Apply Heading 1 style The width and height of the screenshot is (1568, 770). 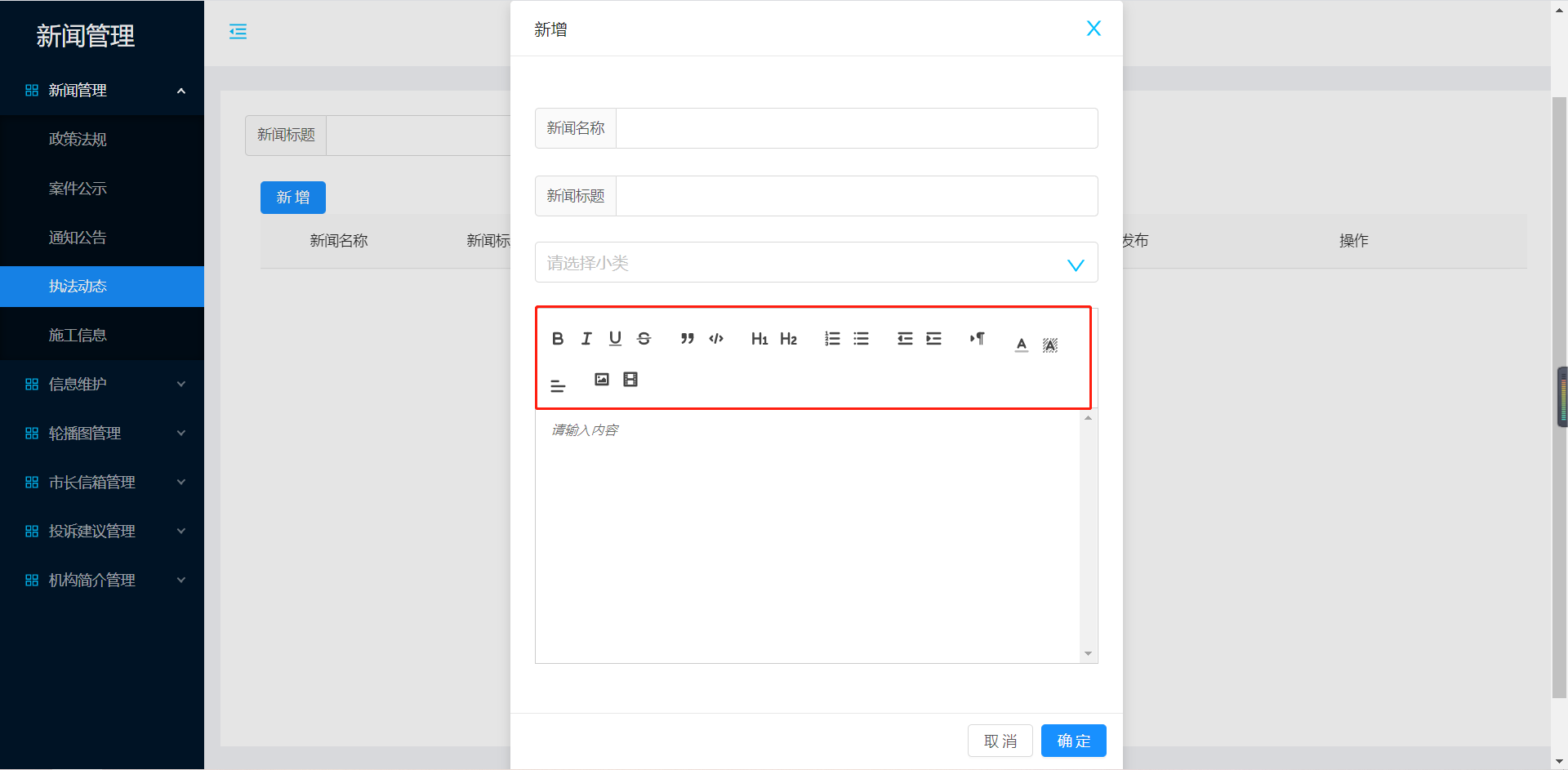[x=759, y=339]
